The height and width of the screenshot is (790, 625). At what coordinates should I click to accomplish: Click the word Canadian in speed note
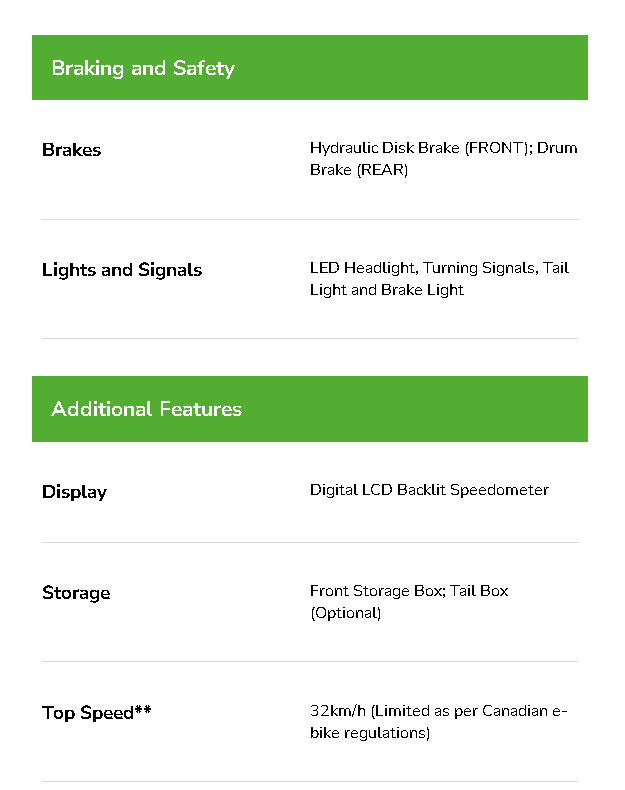(515, 711)
